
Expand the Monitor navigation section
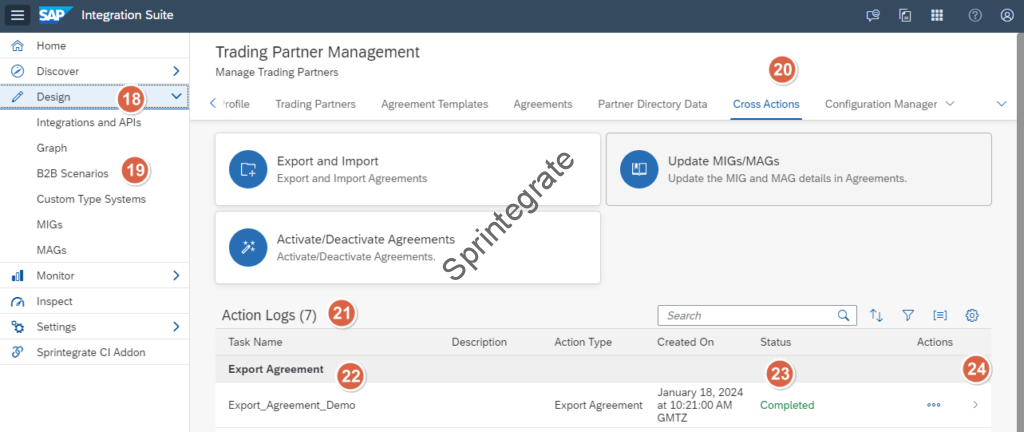(x=176, y=275)
